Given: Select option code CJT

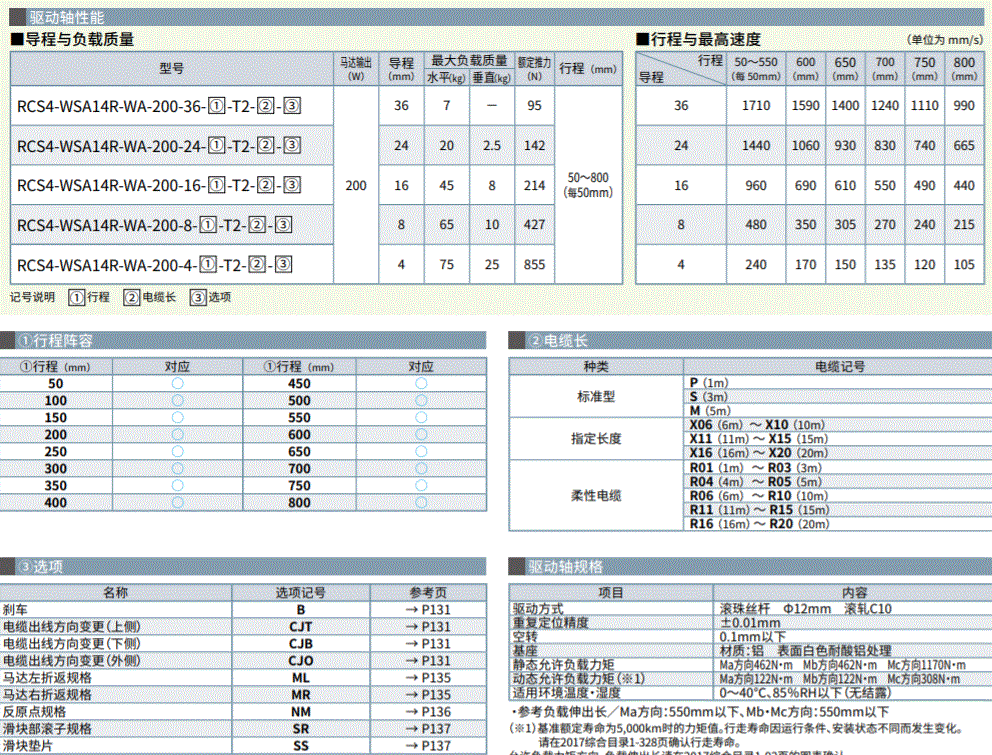Looking at the screenshot, I should (301, 627).
